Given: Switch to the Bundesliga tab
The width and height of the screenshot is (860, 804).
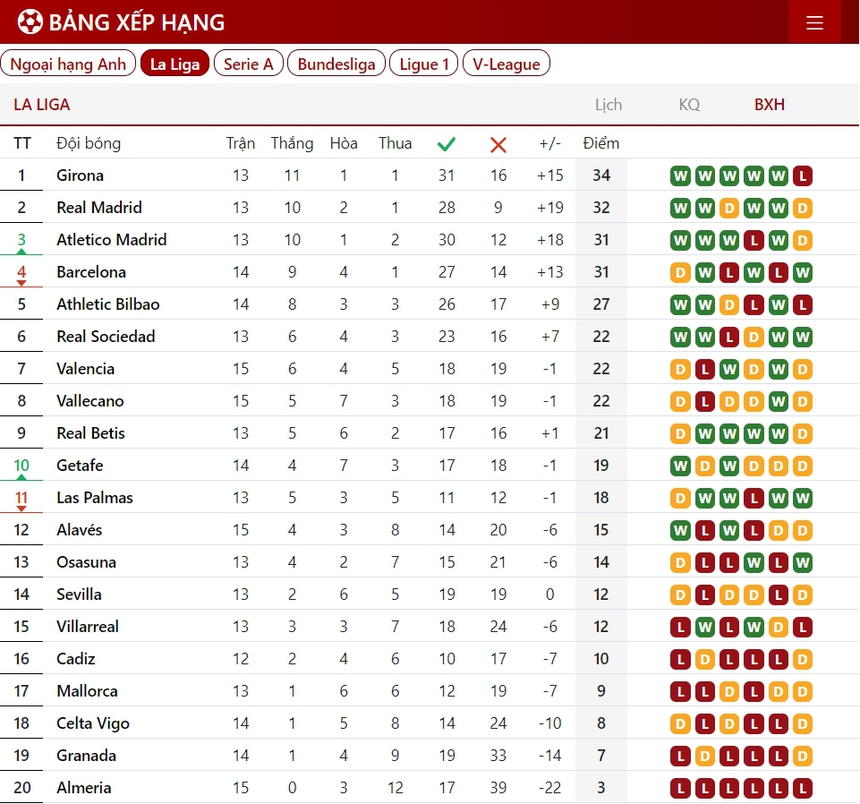Looking at the screenshot, I should [x=336, y=64].
